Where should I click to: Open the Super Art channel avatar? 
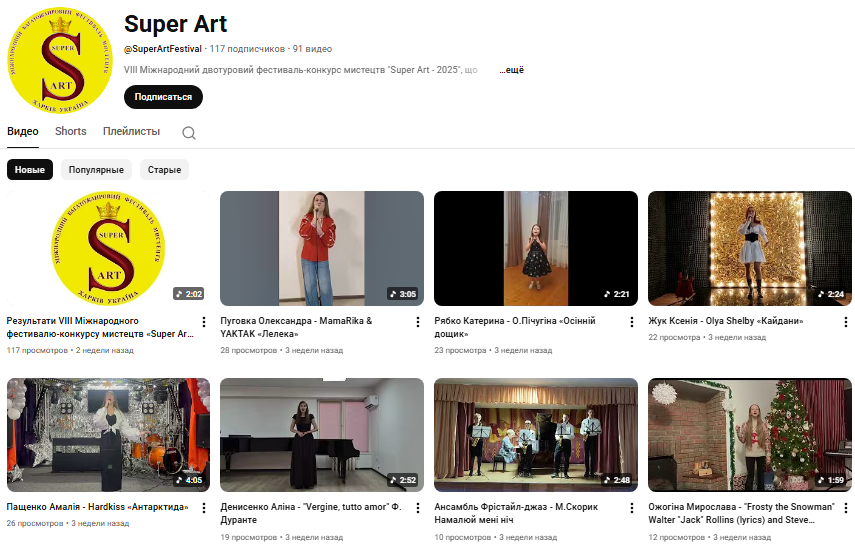60,61
